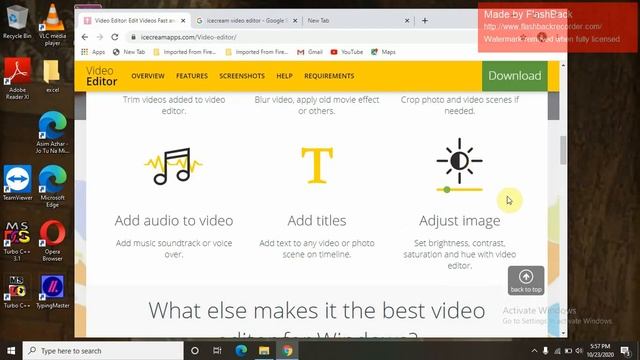Image resolution: width=640 pixels, height=360 pixels.
Task: Launch Turbo C++ 3.1 desktop shortcut
Action: 17,240
